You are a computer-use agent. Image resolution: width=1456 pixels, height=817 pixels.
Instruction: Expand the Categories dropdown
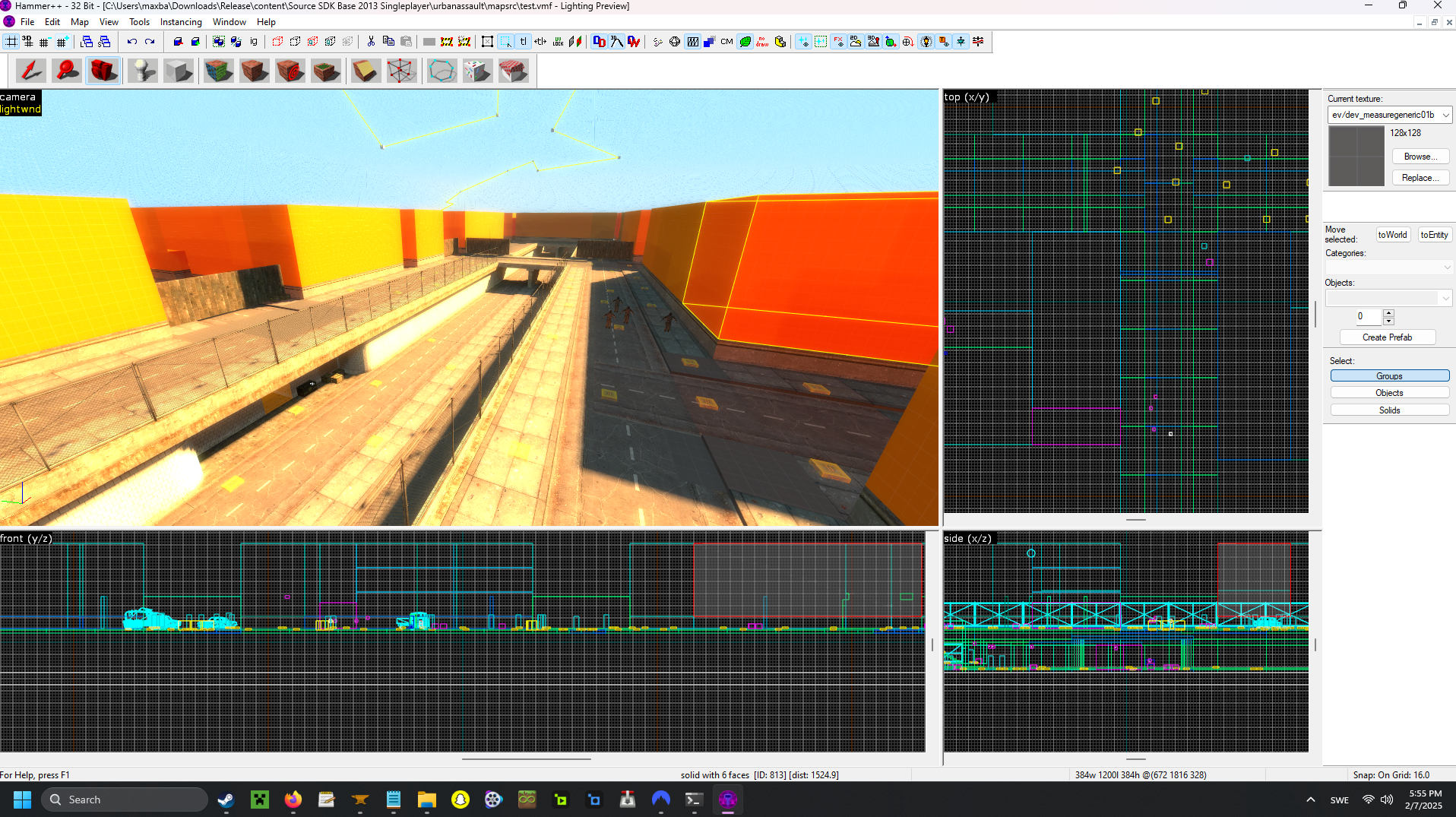[1389, 268]
